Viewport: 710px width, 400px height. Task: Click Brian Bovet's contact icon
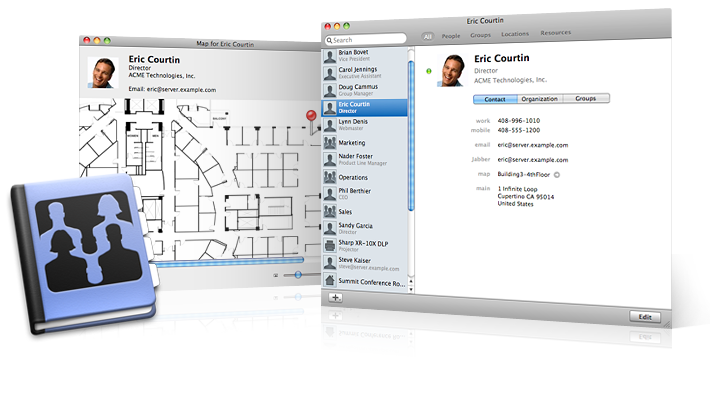click(330, 56)
